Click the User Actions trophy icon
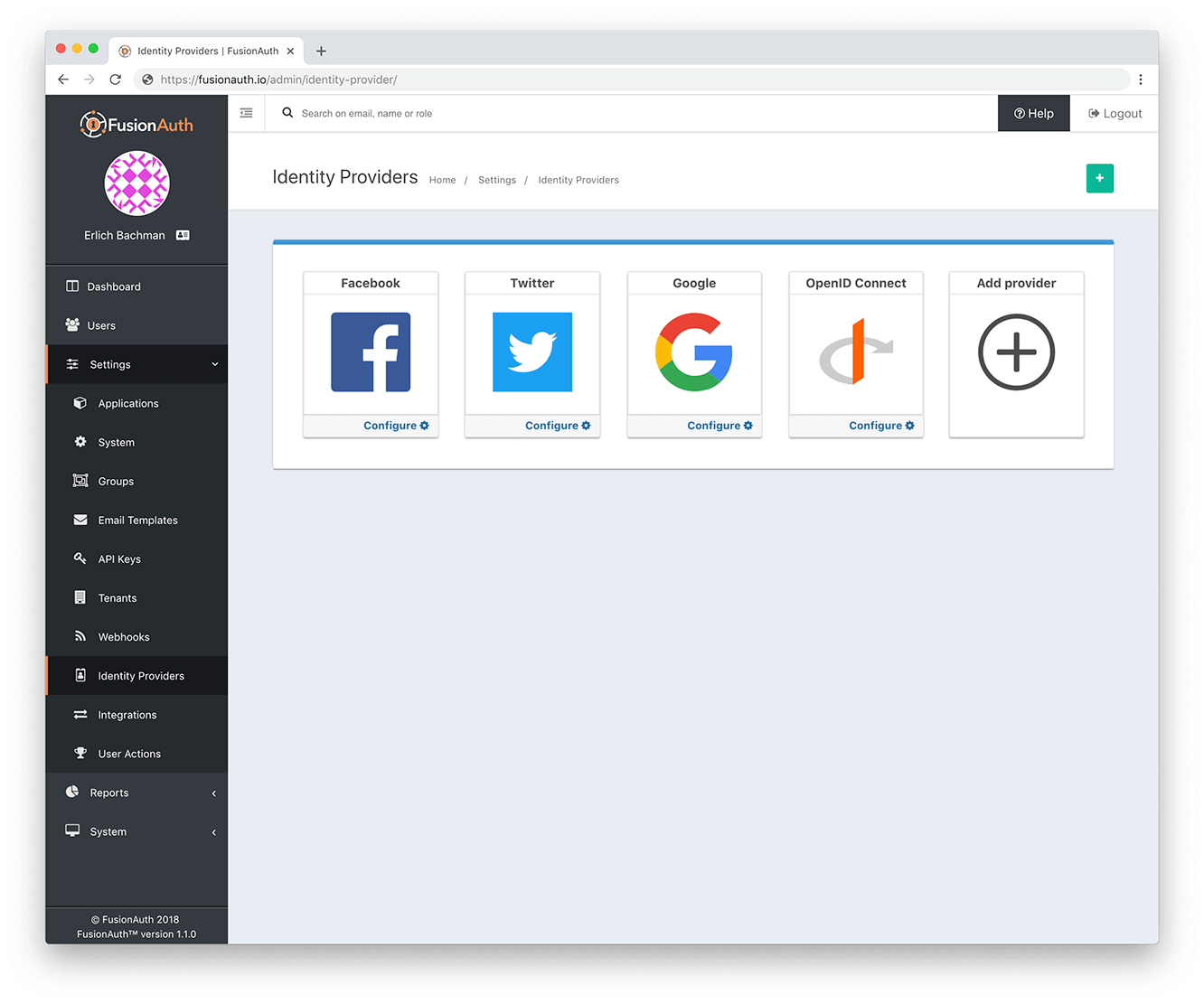 (x=80, y=753)
